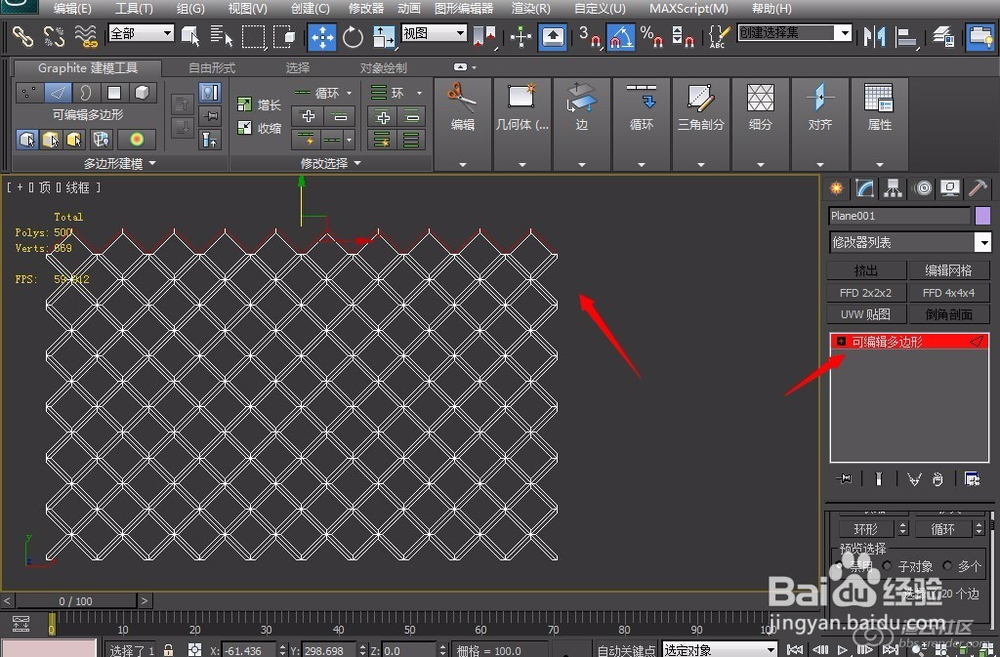Activate the Select and Move tool
Viewport: 1000px width, 657px height.
pyautogui.click(x=322, y=37)
